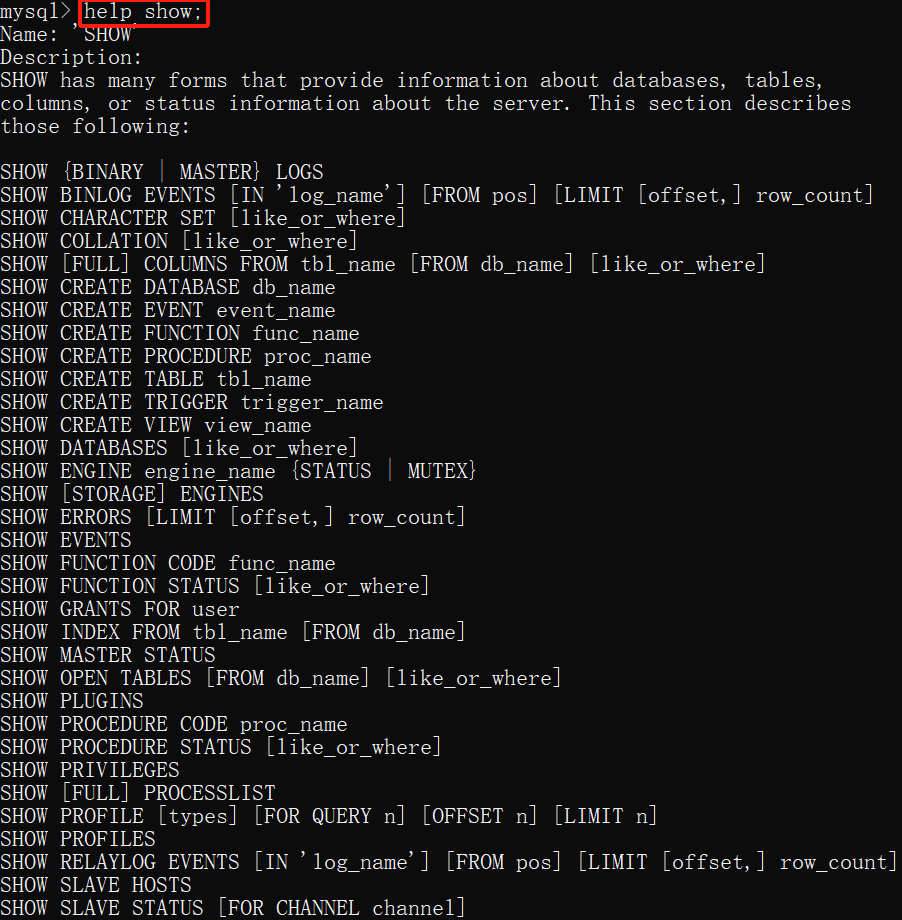
Task: Click the 'SHOW MASTER STATUS' line
Action: (108, 655)
